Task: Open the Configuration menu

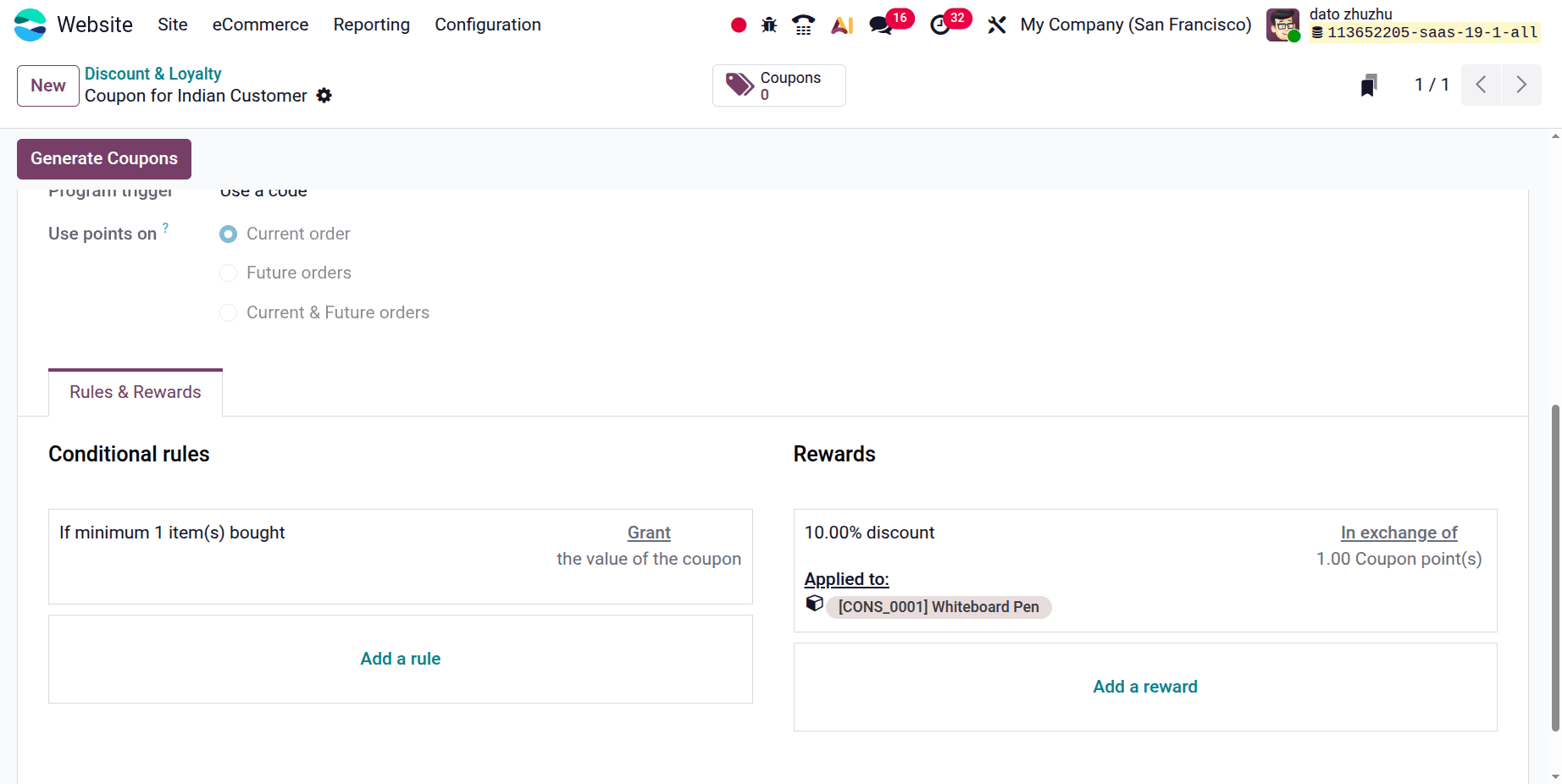Action: pyautogui.click(x=488, y=25)
